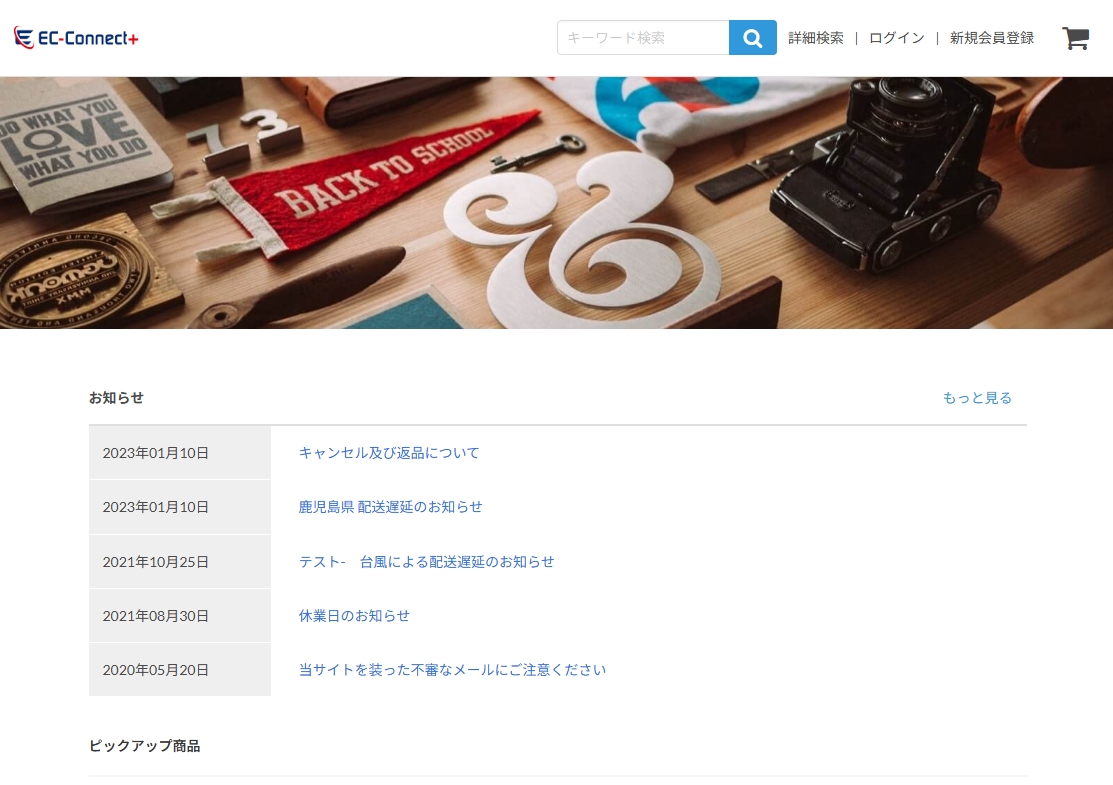The width and height of the screenshot is (1113, 785).
Task: Open the ログイン page
Action: click(x=895, y=37)
